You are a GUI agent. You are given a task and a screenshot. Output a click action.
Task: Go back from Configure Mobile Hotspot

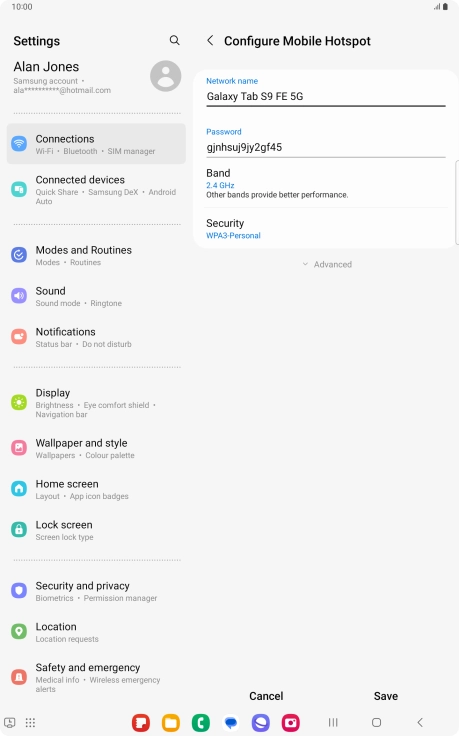(210, 40)
